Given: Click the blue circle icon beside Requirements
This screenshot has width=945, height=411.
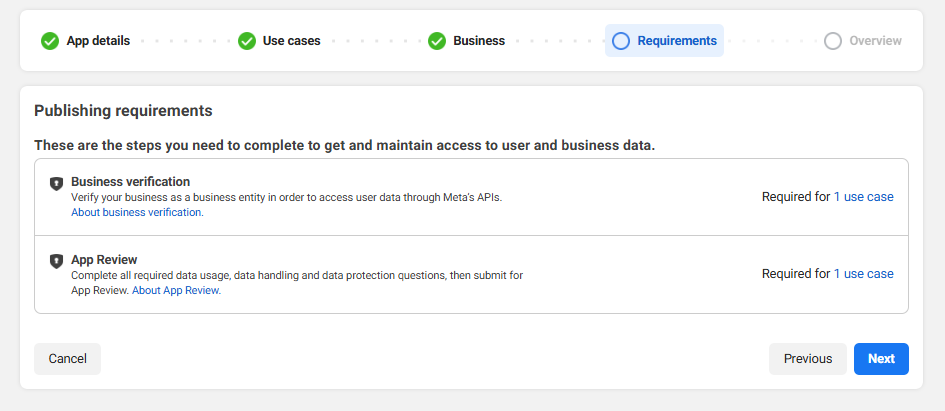Looking at the screenshot, I should point(621,41).
